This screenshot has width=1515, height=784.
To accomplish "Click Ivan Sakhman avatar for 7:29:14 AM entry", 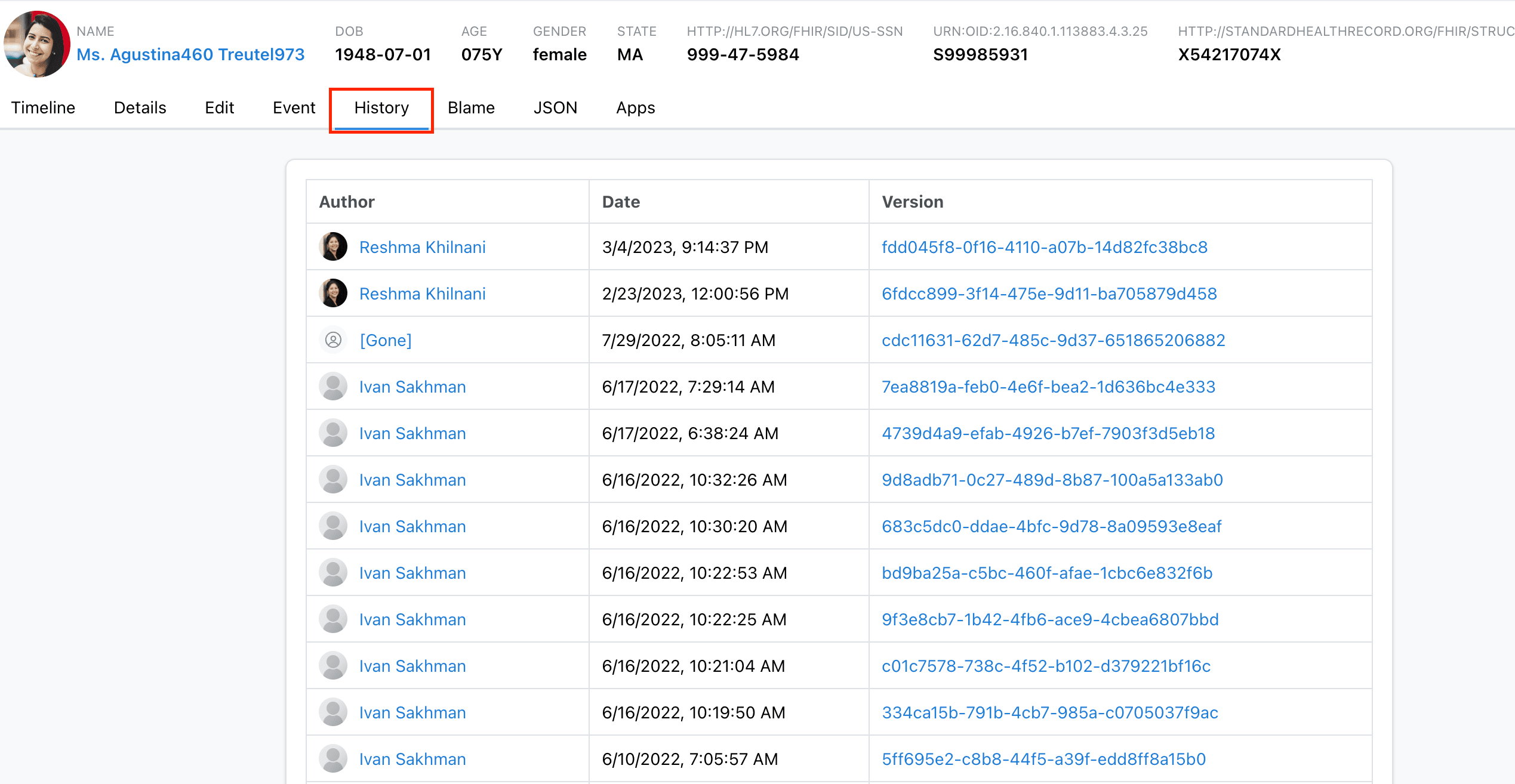I will point(333,387).
